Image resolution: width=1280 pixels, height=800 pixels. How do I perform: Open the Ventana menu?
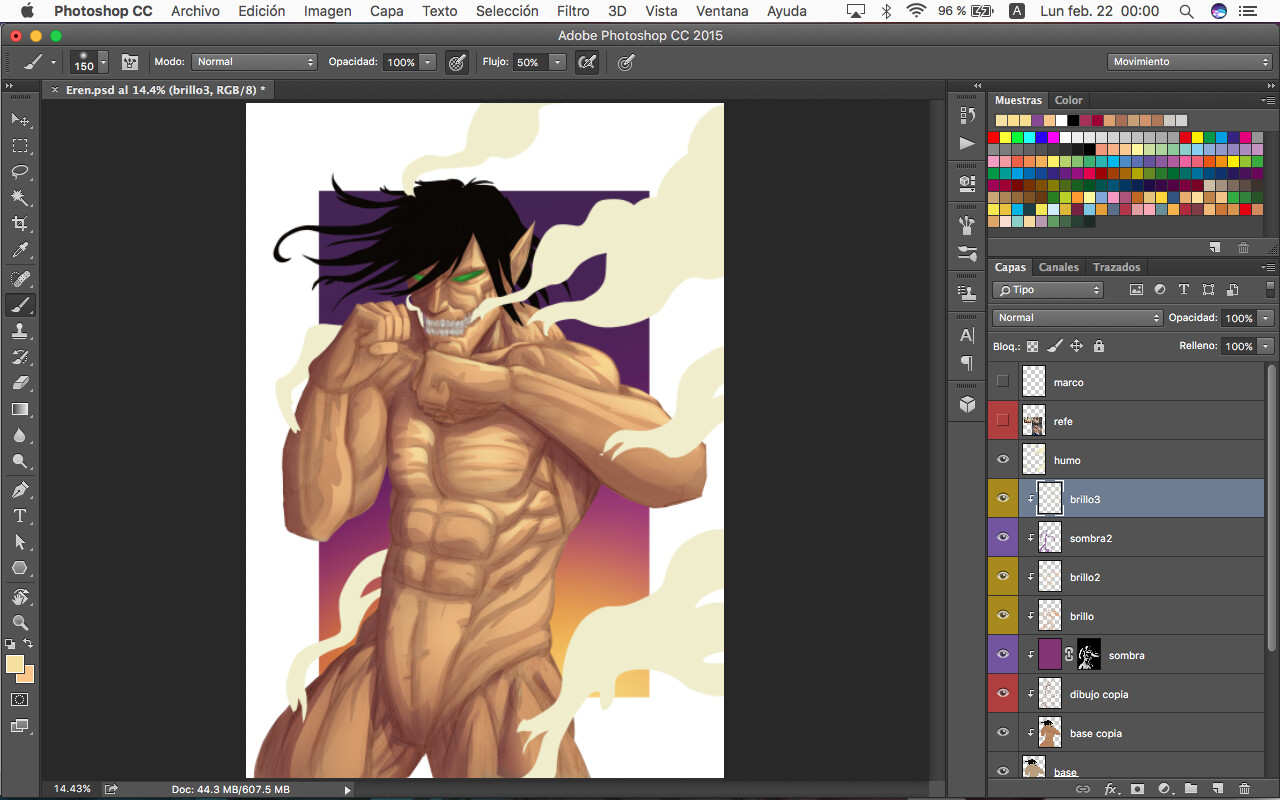pos(722,11)
